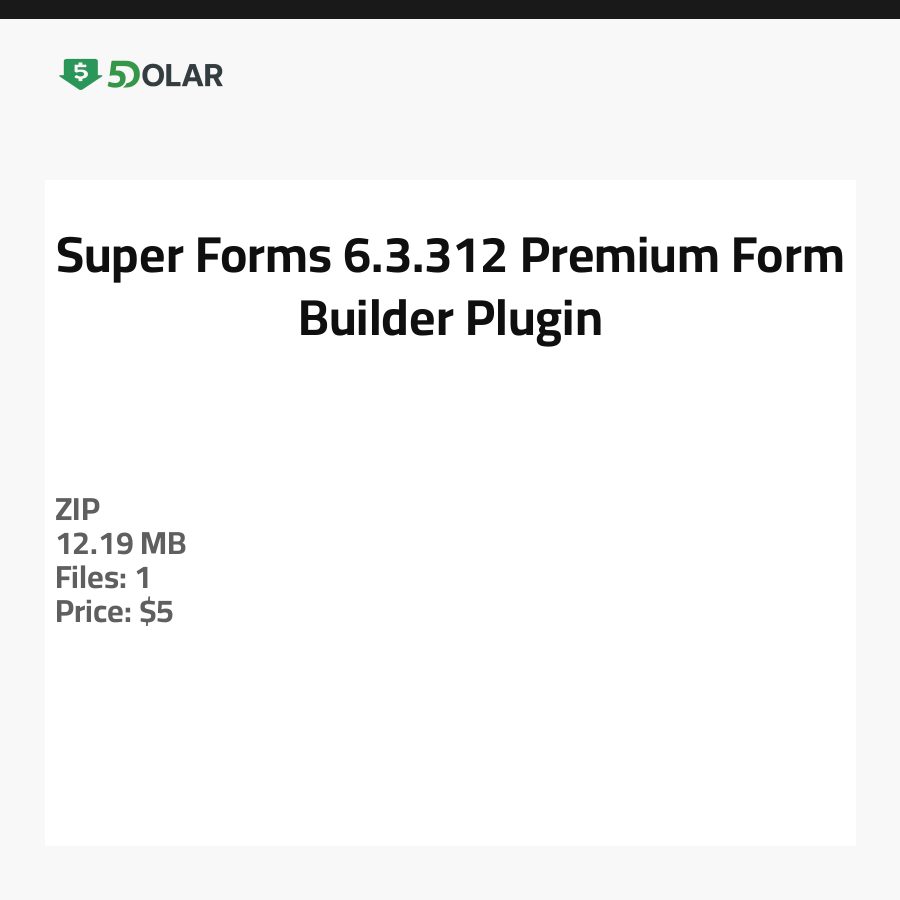
Task: Click the Builder Plugin title line
Action: (450, 319)
